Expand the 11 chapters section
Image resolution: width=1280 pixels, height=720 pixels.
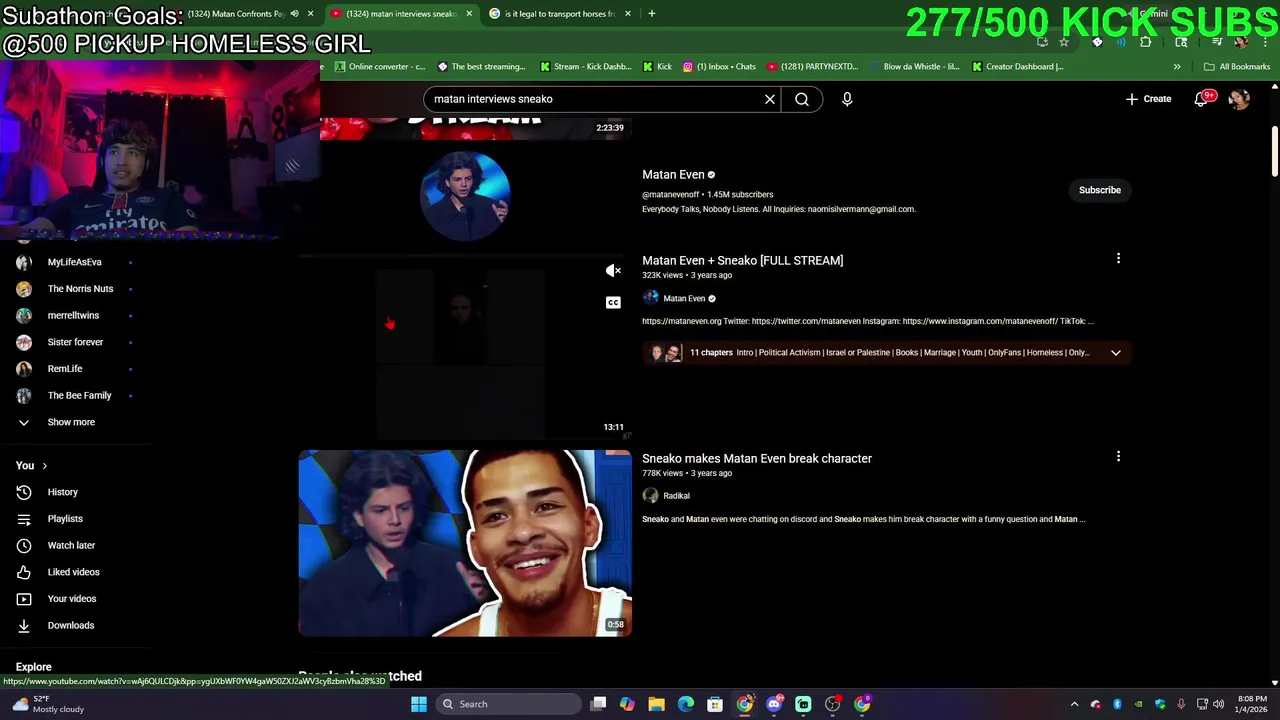[1116, 352]
